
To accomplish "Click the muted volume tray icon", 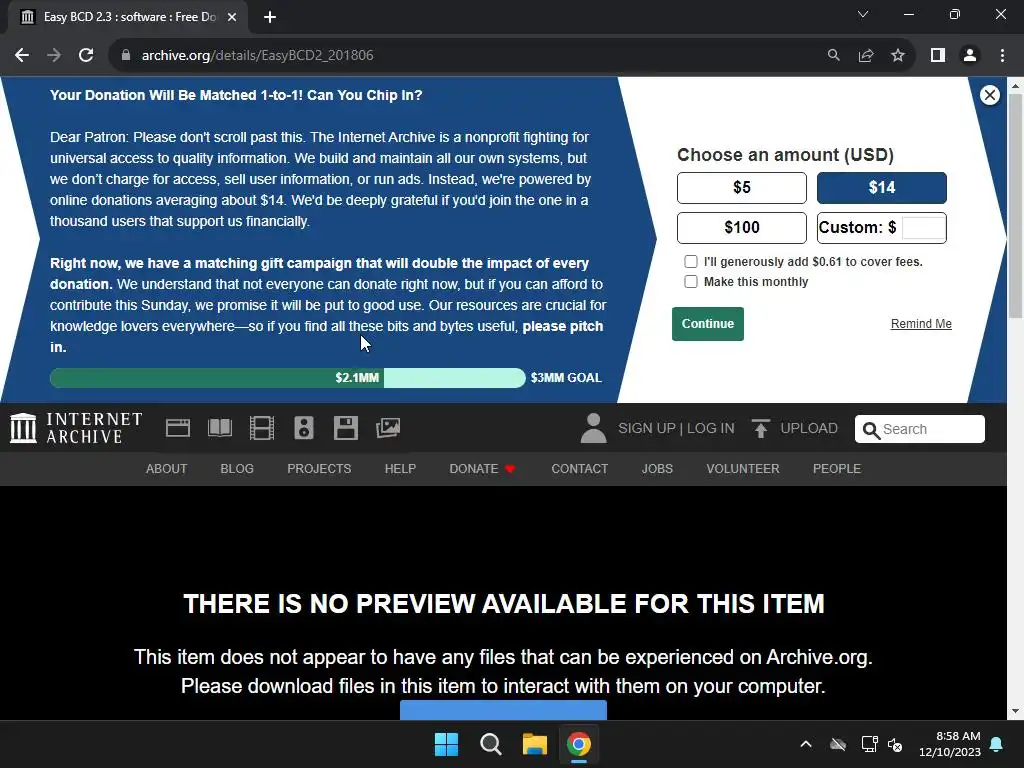I will [895, 744].
